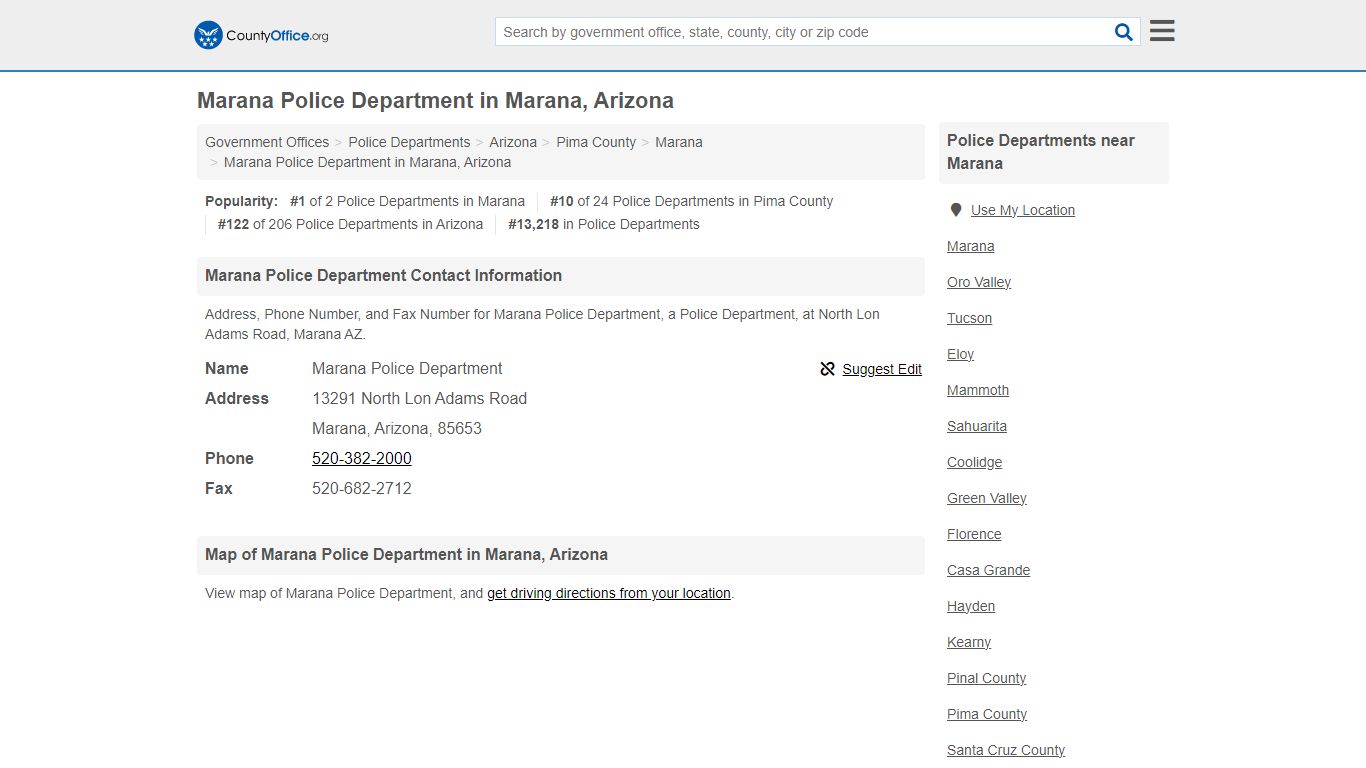Screen dimensions: 1366x768
Task: Select the page title heading
Action: click(x=435, y=100)
